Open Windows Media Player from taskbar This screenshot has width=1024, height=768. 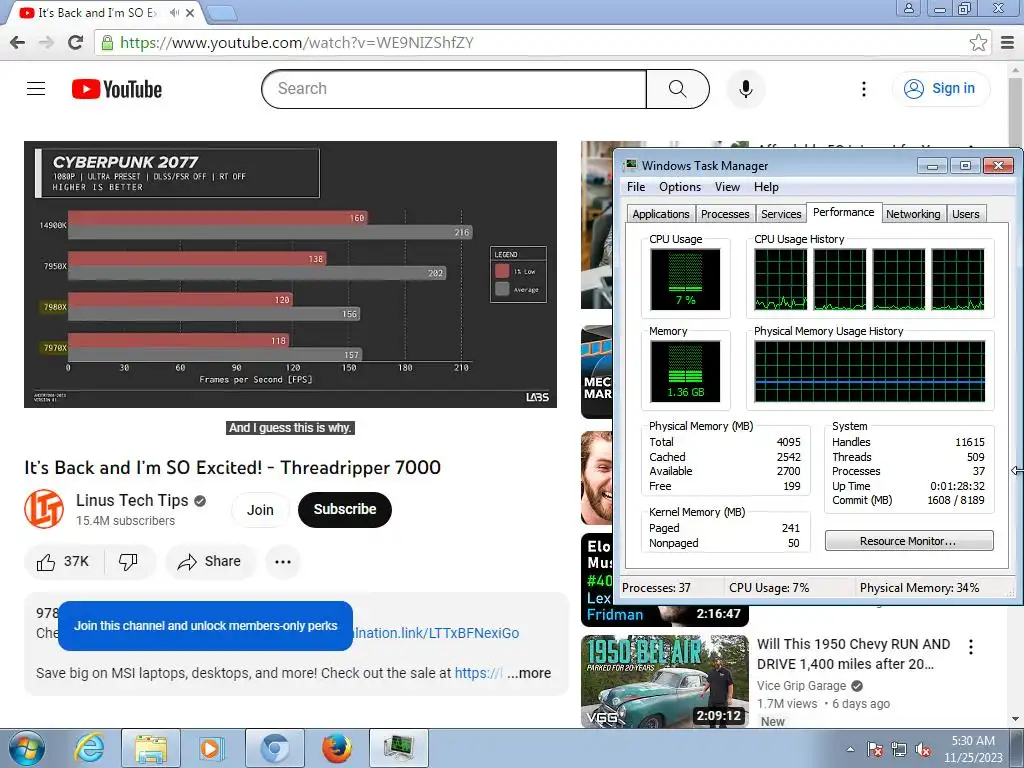[210, 748]
